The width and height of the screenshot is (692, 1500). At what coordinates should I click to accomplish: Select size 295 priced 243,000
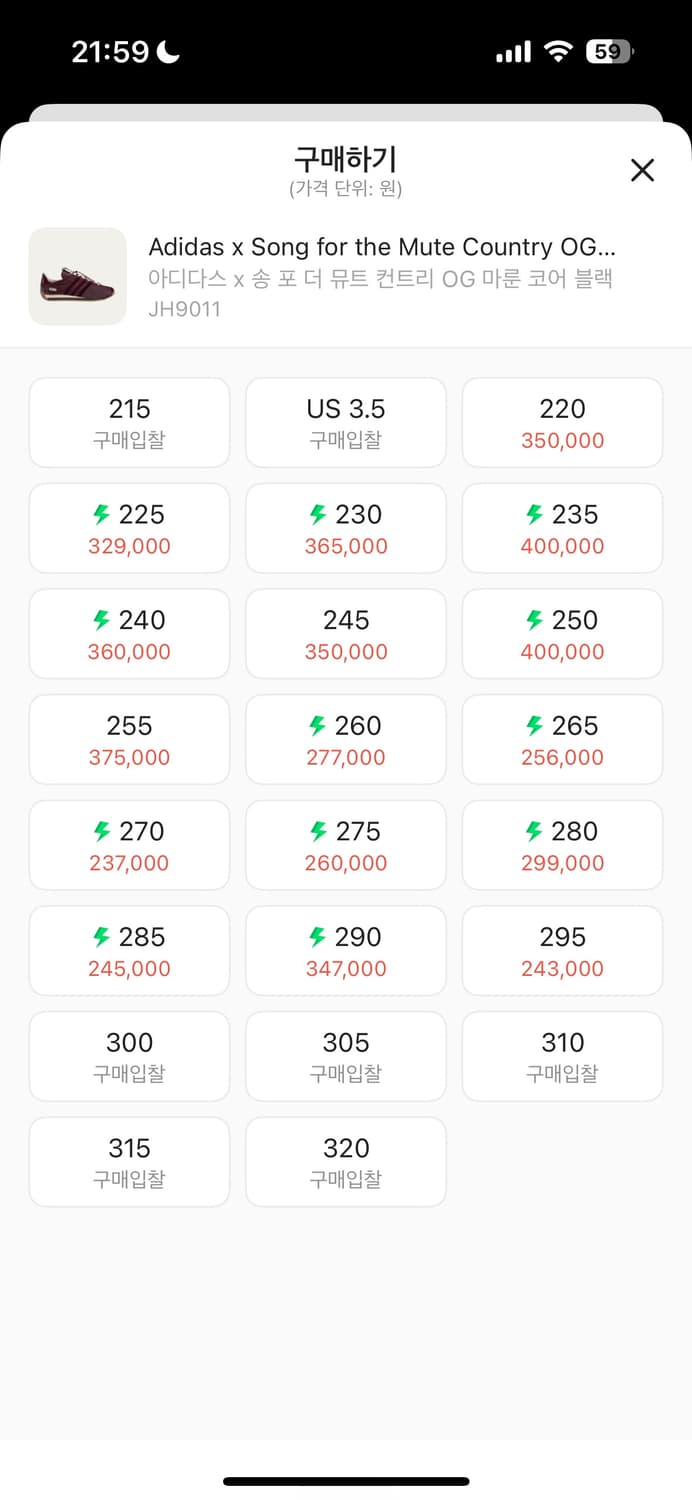click(x=562, y=950)
